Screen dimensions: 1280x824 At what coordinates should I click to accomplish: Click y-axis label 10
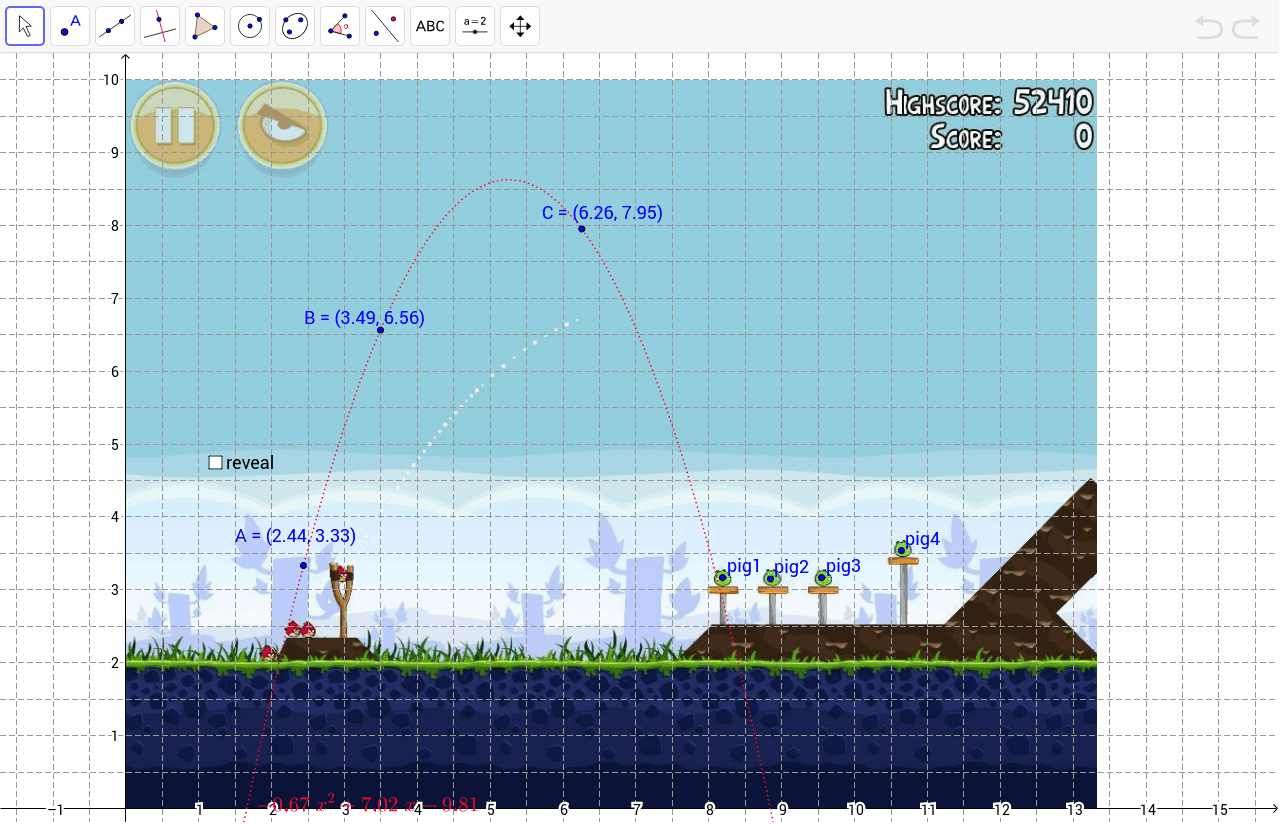point(110,80)
